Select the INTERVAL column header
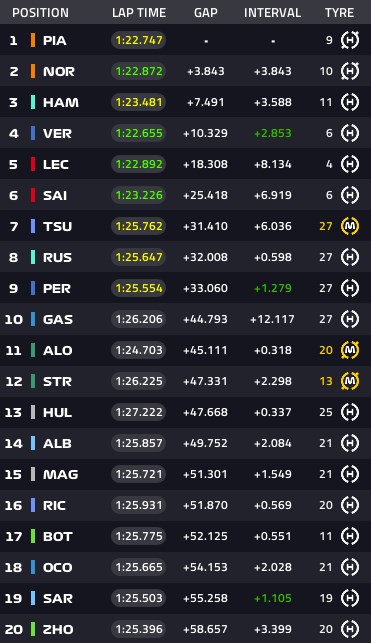The height and width of the screenshot is (643, 371). coord(273,13)
